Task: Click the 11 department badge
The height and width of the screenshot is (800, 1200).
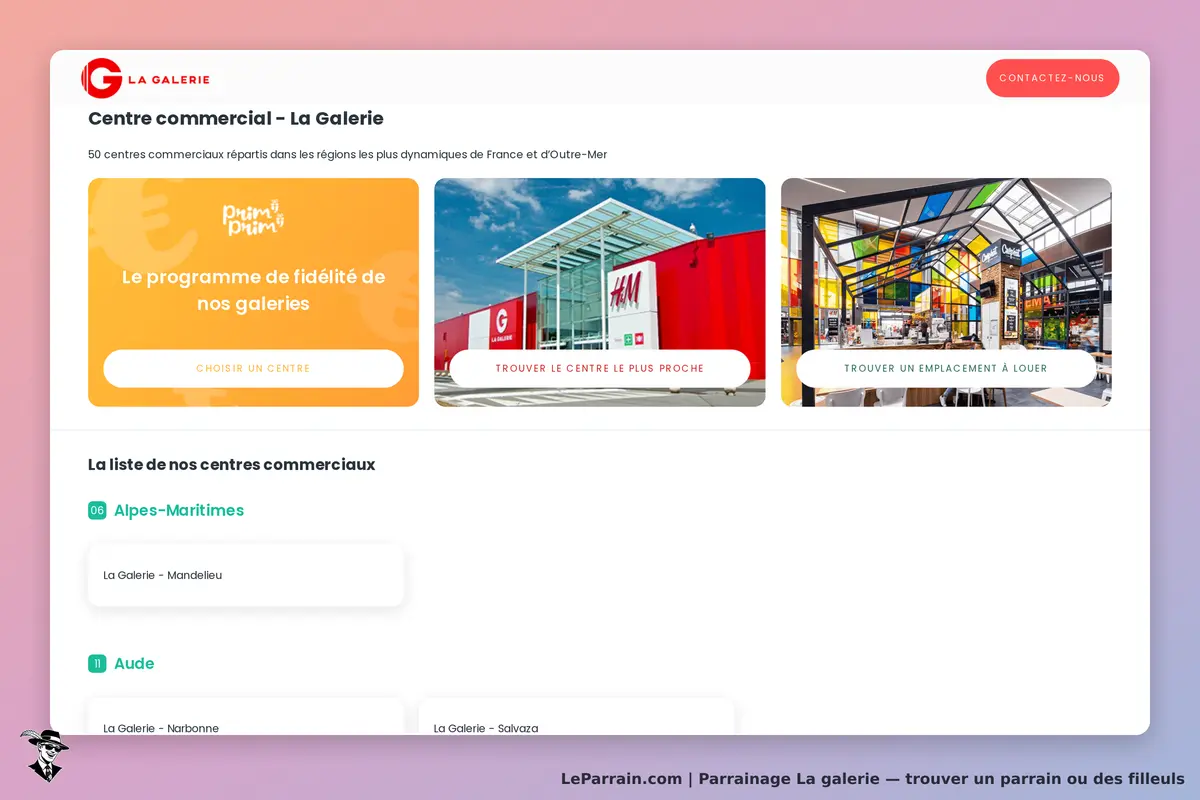Action: pyautogui.click(x=97, y=663)
